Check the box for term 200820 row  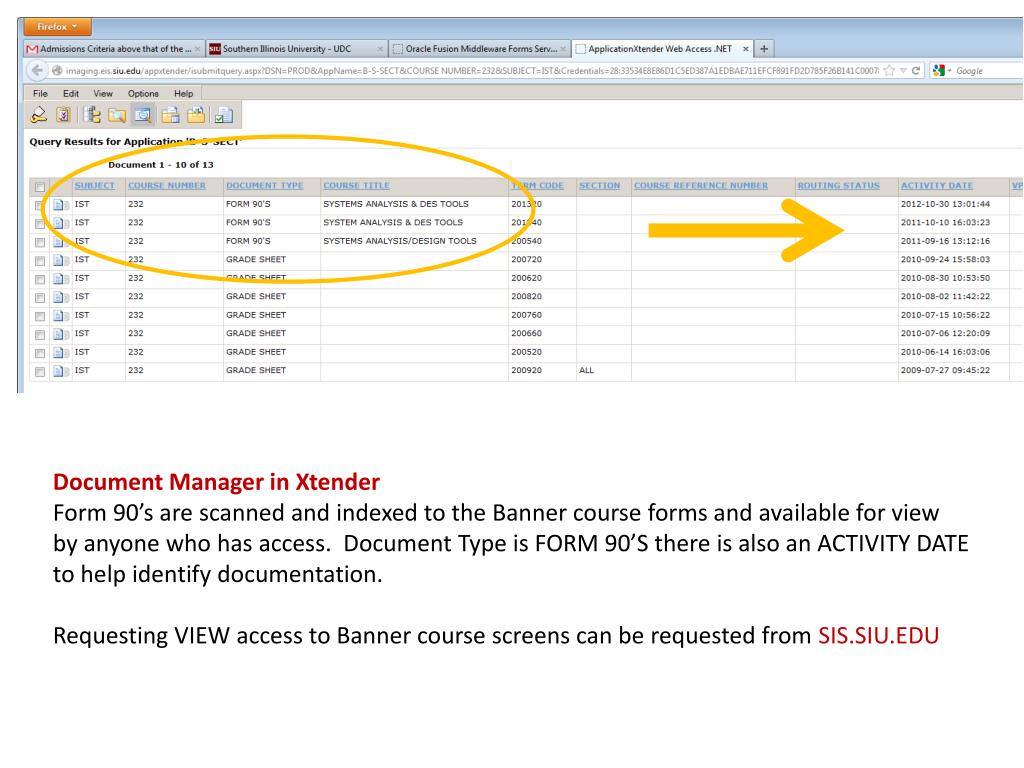(x=40, y=298)
